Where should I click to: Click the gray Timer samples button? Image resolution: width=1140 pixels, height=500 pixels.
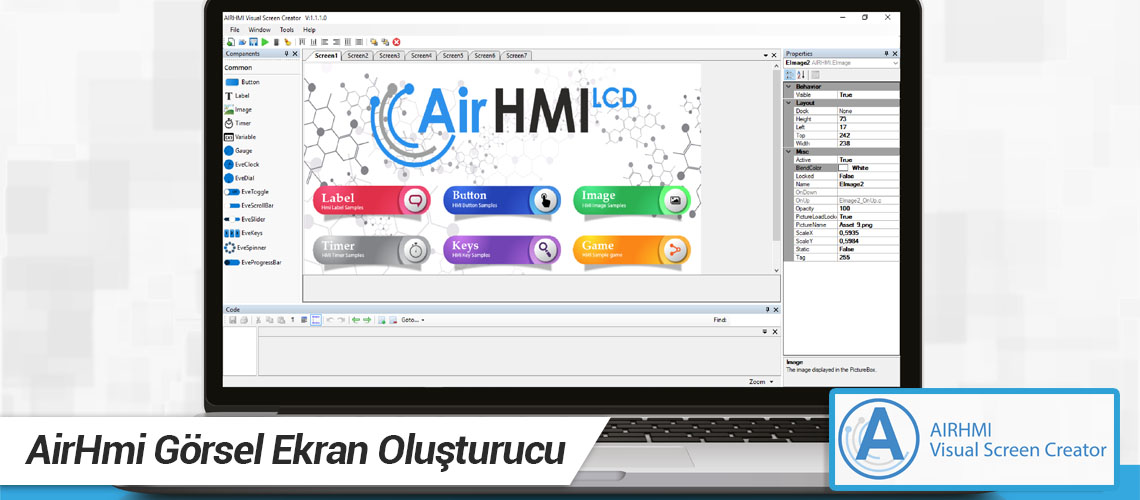372,250
